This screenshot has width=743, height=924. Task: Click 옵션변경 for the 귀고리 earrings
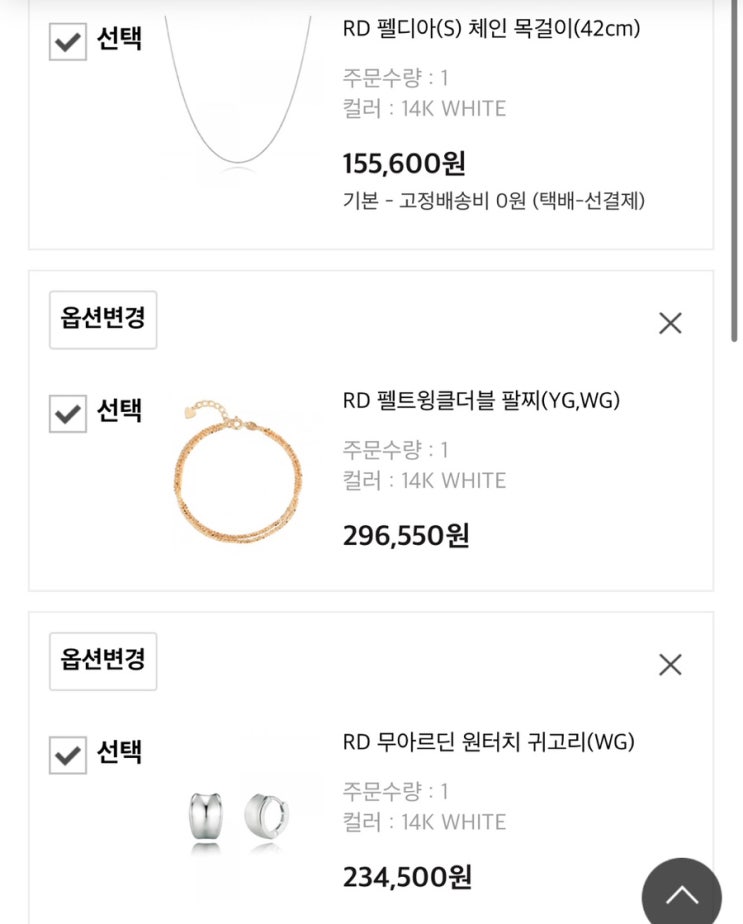tap(103, 661)
